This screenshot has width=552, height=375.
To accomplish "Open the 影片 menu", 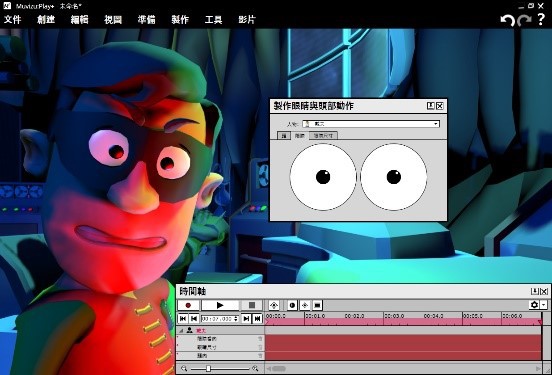I will coord(247,19).
